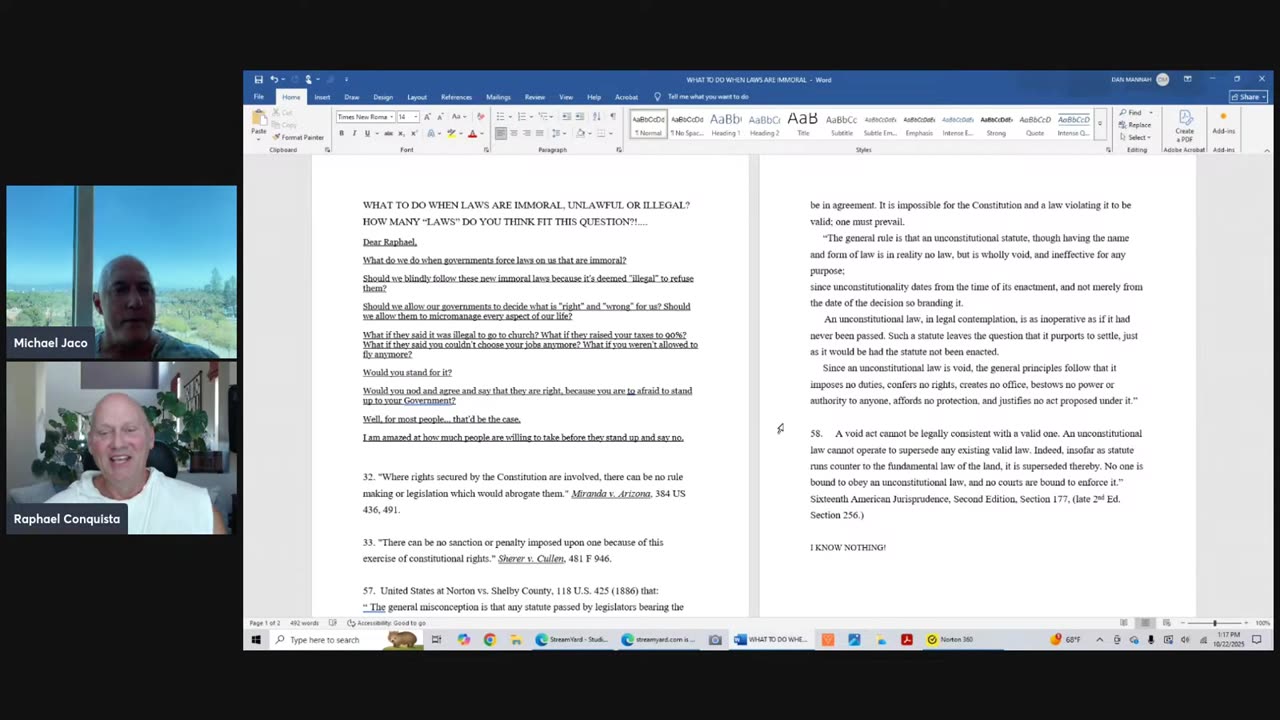Apply the Normal style

point(648,124)
